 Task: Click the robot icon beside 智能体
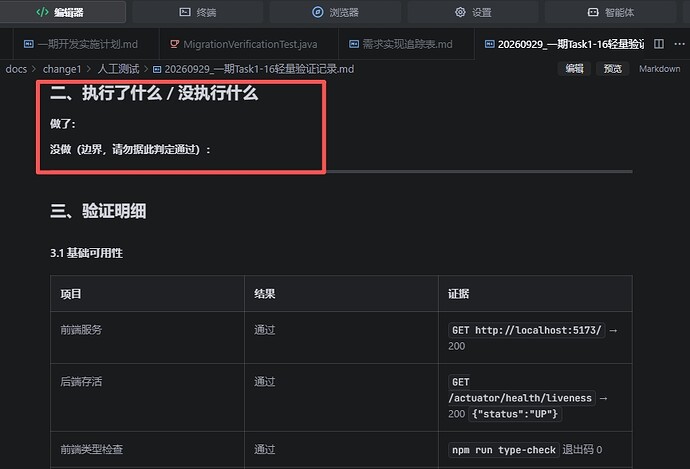pyautogui.click(x=593, y=12)
